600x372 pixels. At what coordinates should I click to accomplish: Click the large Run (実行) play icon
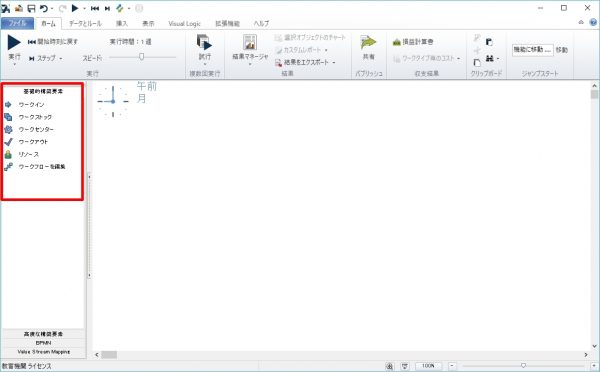pyautogui.click(x=14, y=42)
